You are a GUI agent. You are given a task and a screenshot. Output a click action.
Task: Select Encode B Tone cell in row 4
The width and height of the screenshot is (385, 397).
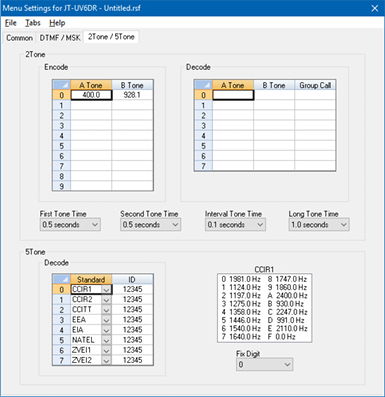pyautogui.click(x=132, y=136)
